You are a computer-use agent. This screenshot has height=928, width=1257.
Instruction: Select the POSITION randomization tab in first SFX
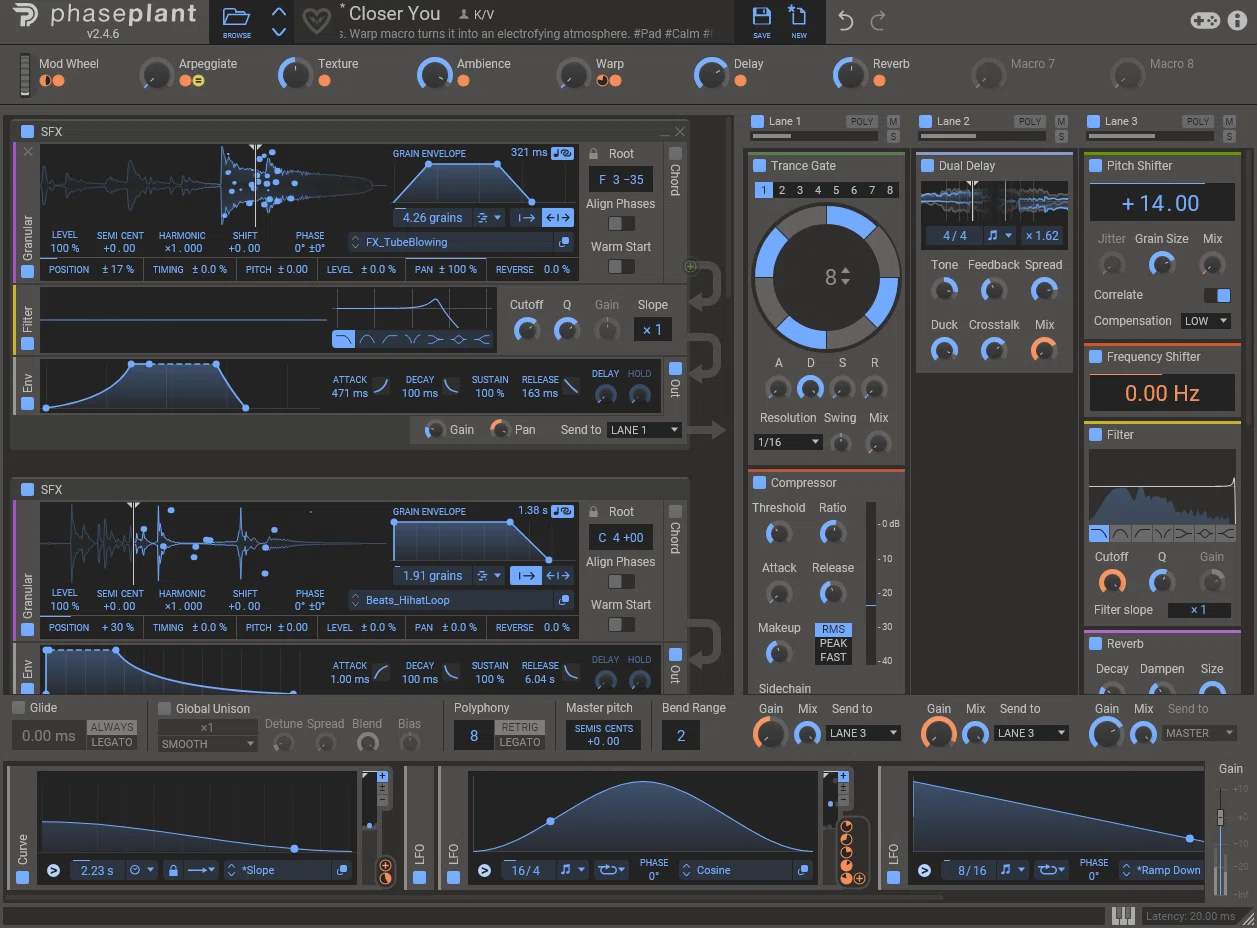pos(92,269)
